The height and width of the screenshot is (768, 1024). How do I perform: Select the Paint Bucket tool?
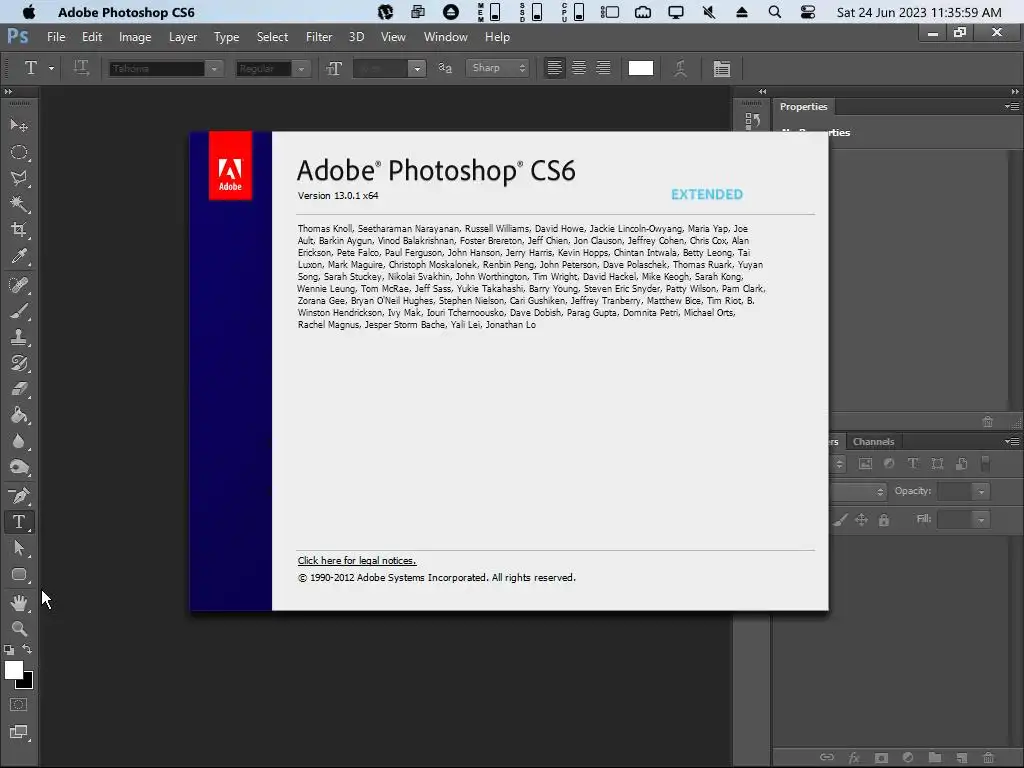tap(19, 415)
